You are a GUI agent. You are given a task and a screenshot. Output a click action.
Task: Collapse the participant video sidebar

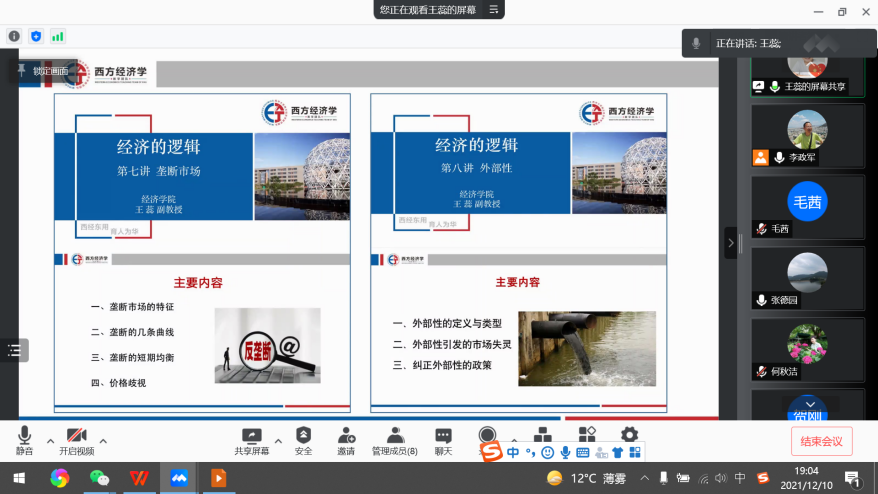pyautogui.click(x=731, y=243)
